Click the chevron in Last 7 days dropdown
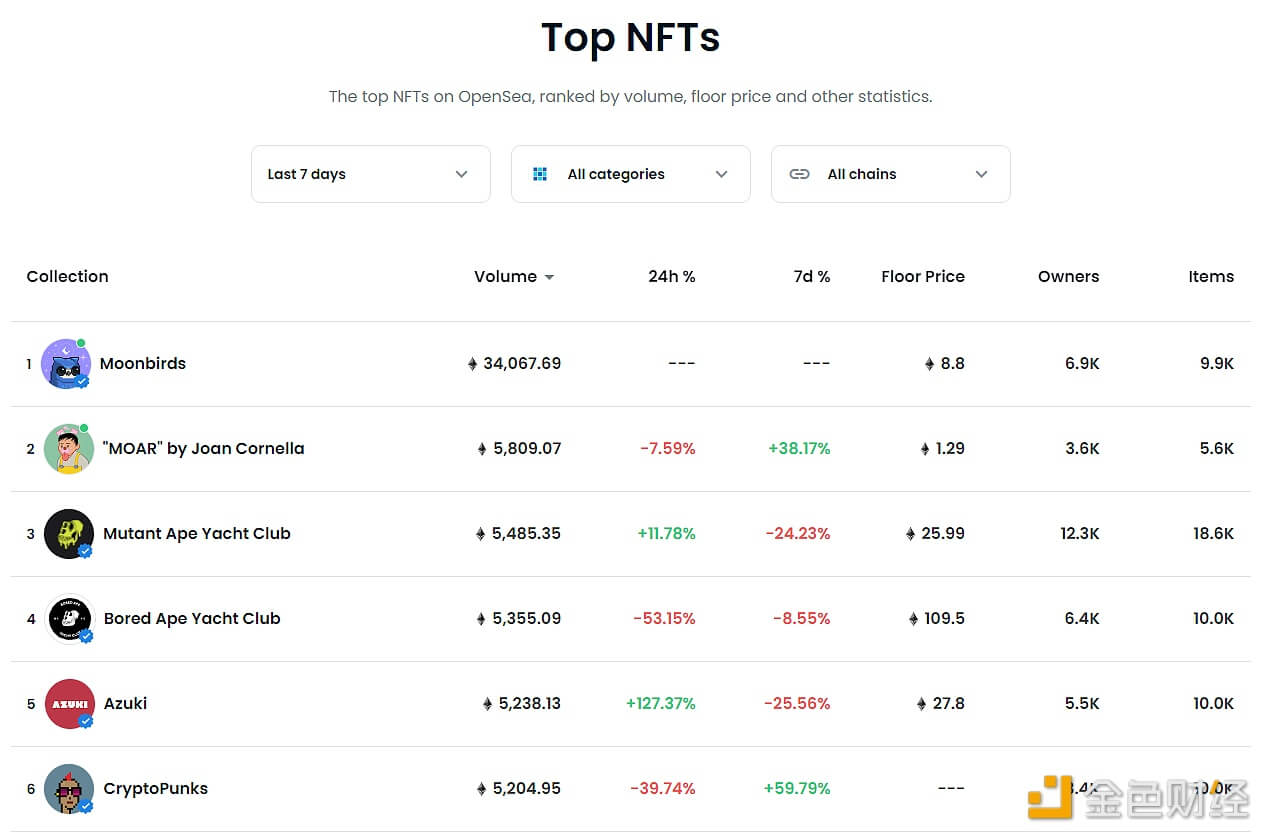 (461, 174)
